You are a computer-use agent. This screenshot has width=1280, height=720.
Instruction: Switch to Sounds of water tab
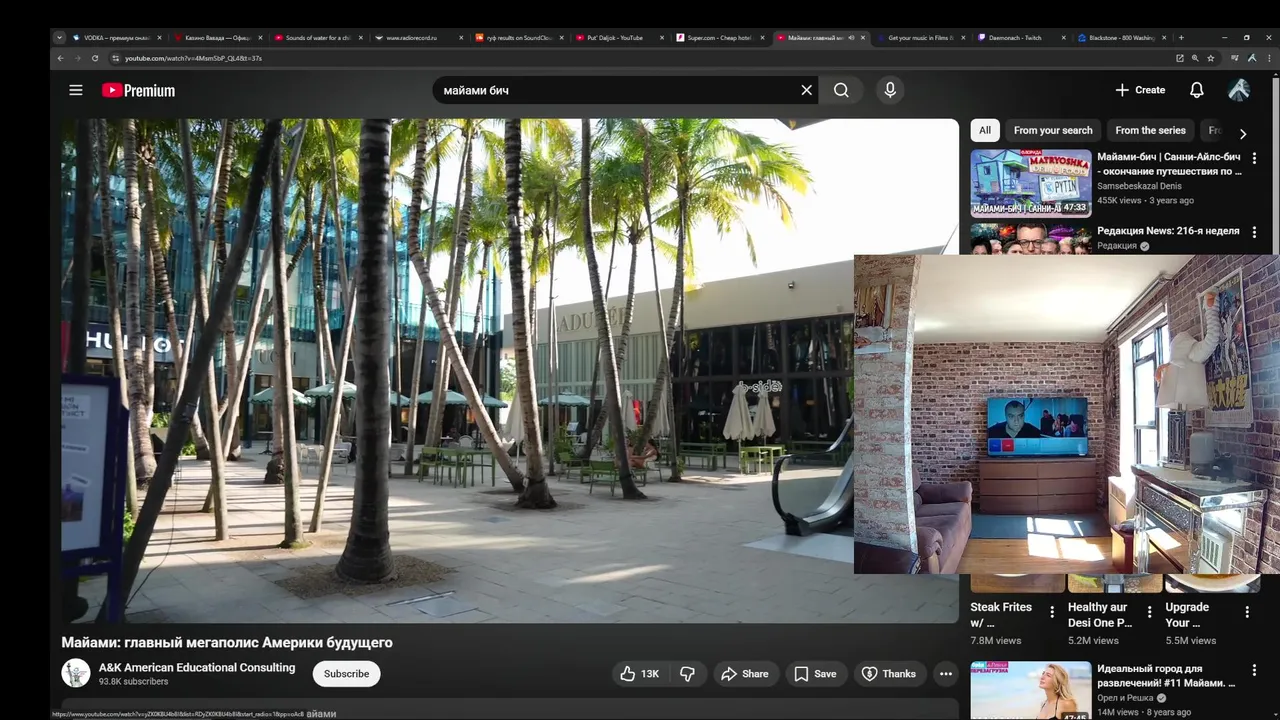317,38
